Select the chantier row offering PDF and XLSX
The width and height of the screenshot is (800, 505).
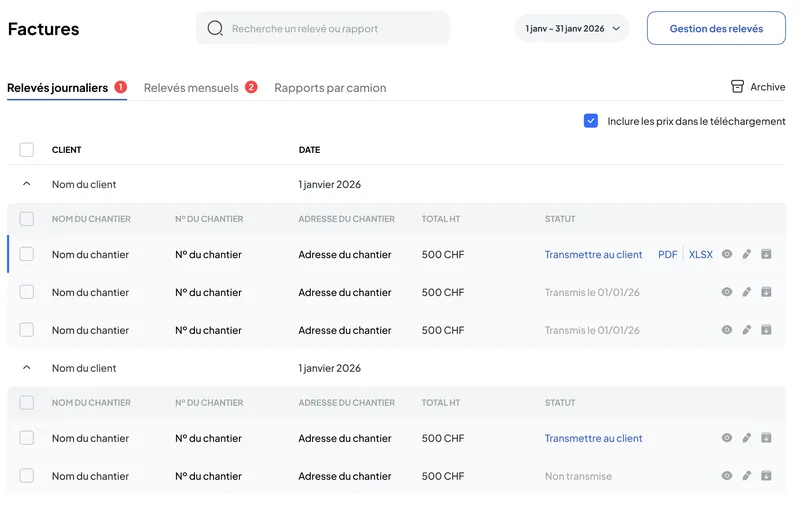click(x=27, y=254)
